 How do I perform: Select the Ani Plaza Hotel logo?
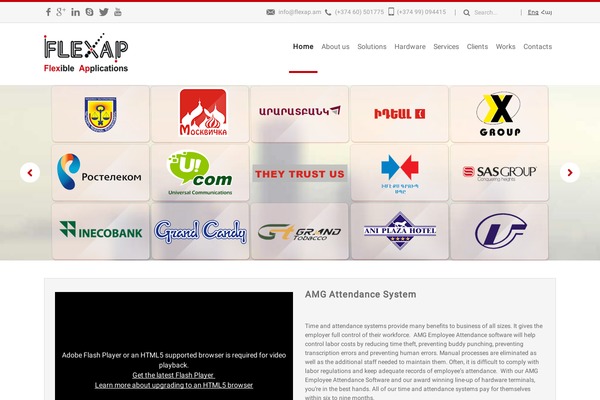pos(399,231)
